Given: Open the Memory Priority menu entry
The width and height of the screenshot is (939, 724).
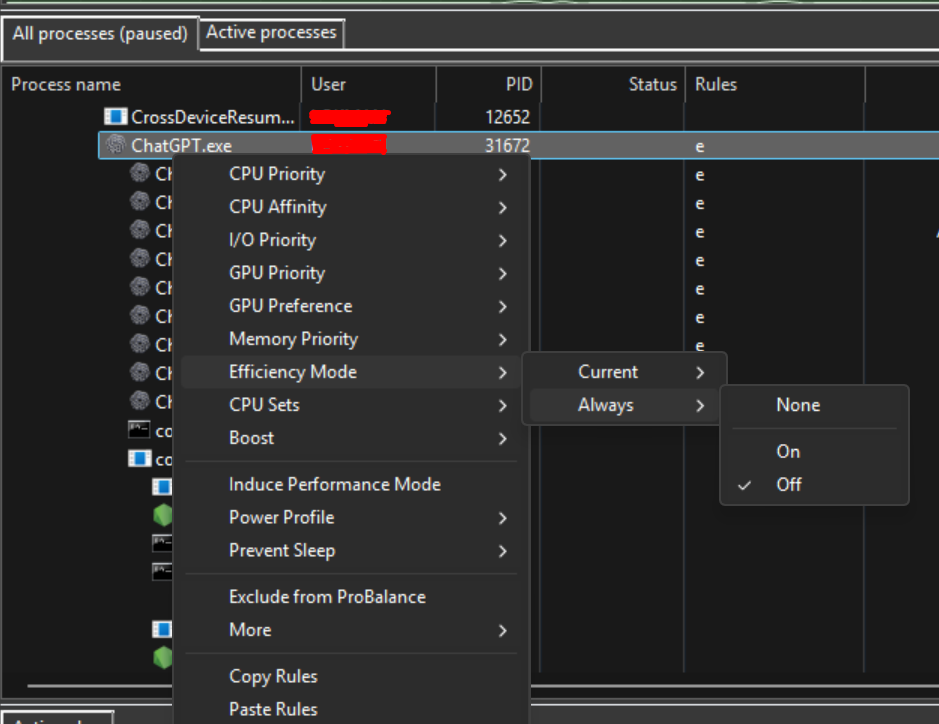Looking at the screenshot, I should coord(351,339).
